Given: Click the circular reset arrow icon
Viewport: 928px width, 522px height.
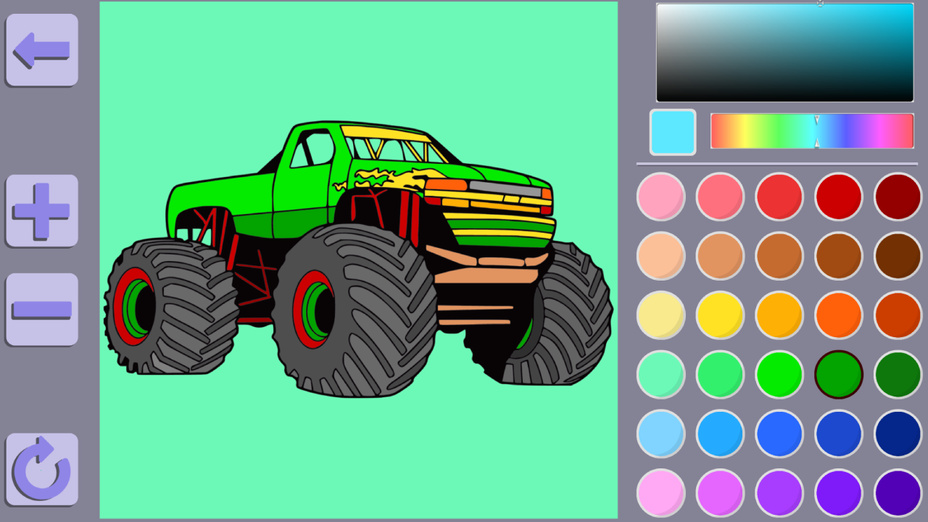Looking at the screenshot, I should coord(42,469).
